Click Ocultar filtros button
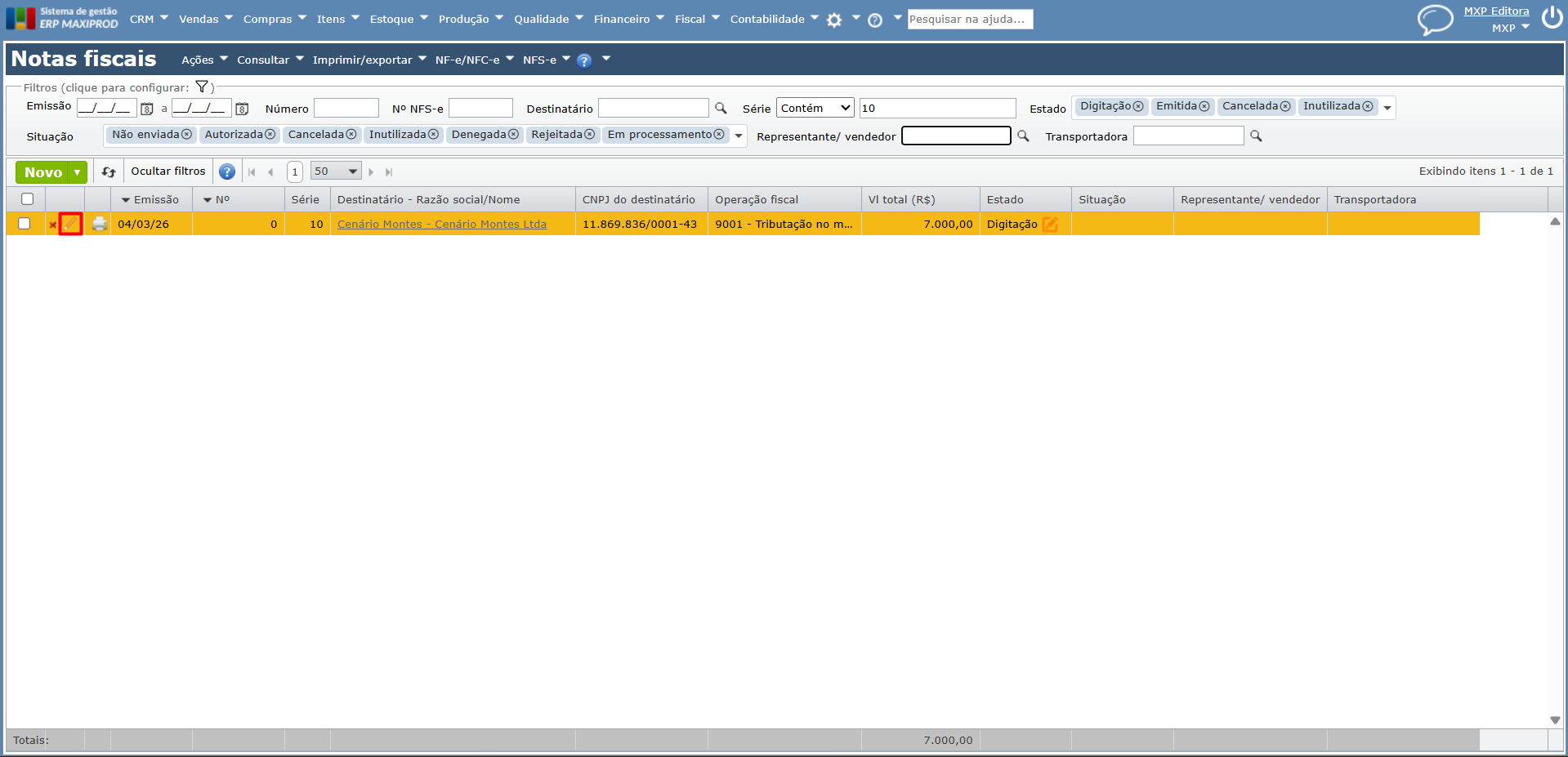The image size is (1568, 757). click(x=168, y=171)
